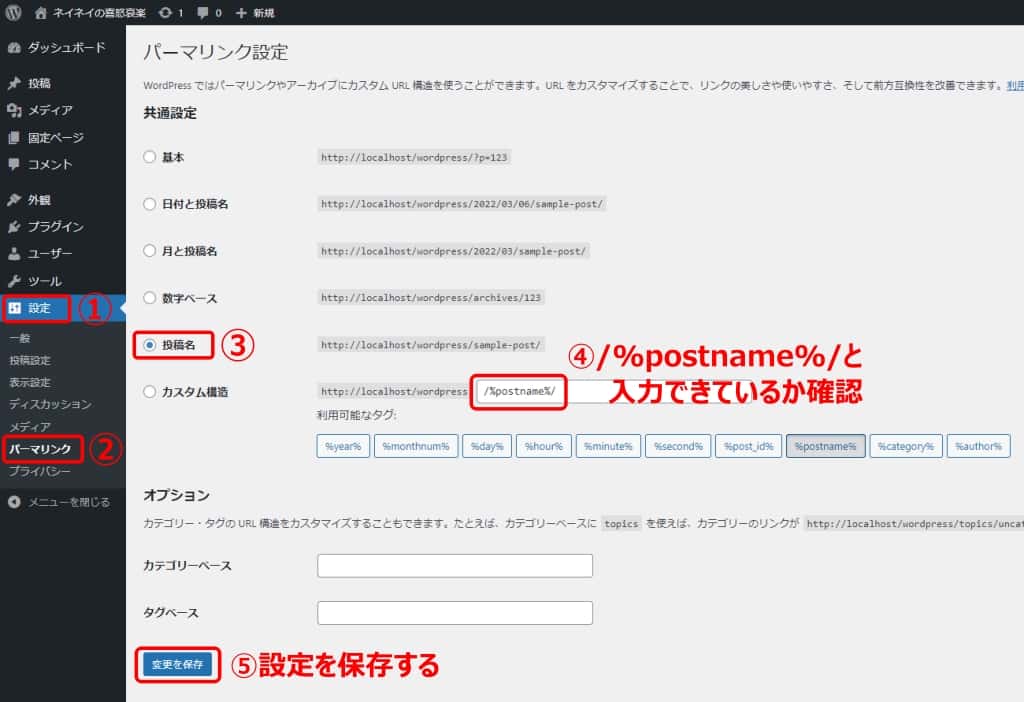Select the 数字ベース radio button
The width and height of the screenshot is (1024, 702).
[150, 298]
